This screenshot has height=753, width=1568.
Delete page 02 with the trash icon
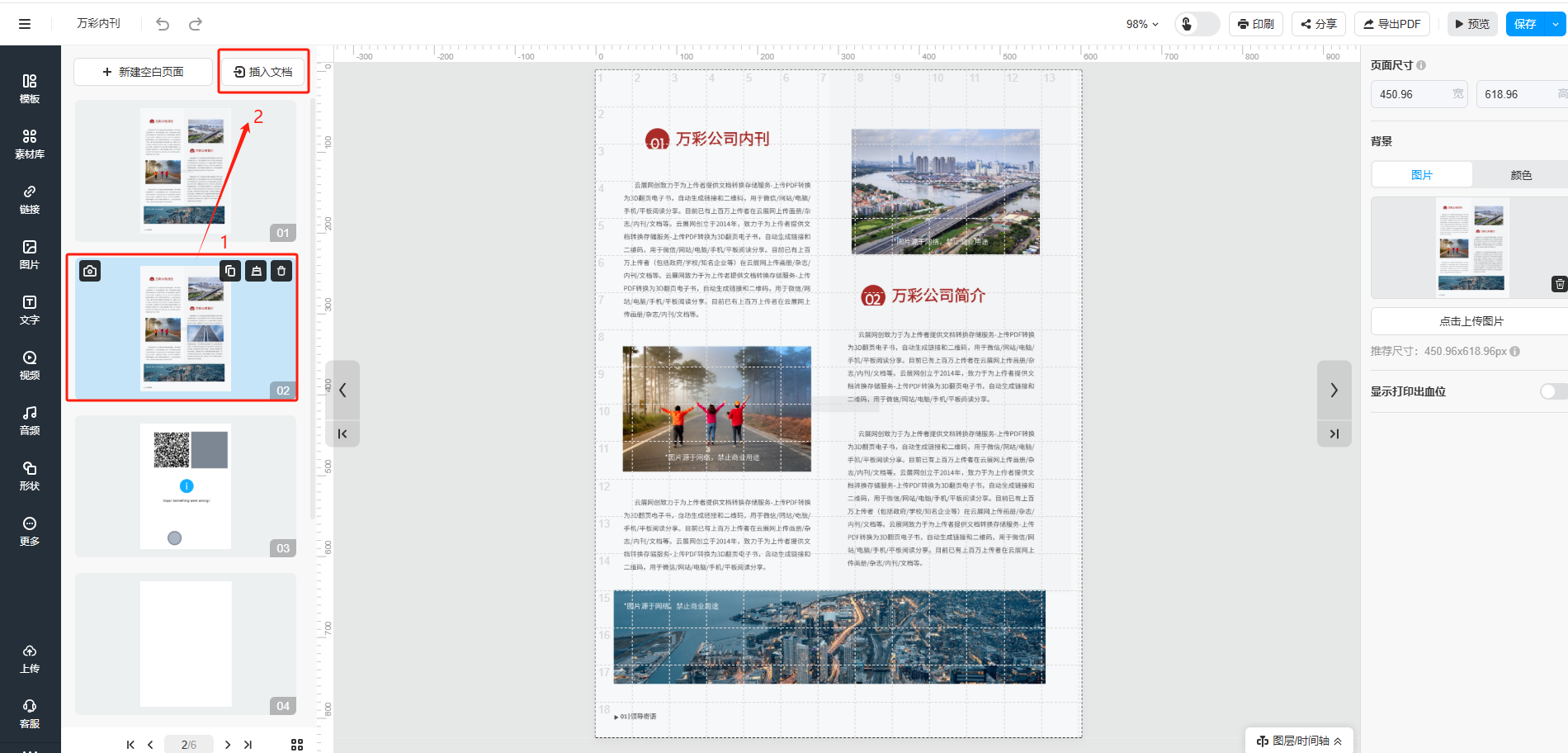click(281, 271)
